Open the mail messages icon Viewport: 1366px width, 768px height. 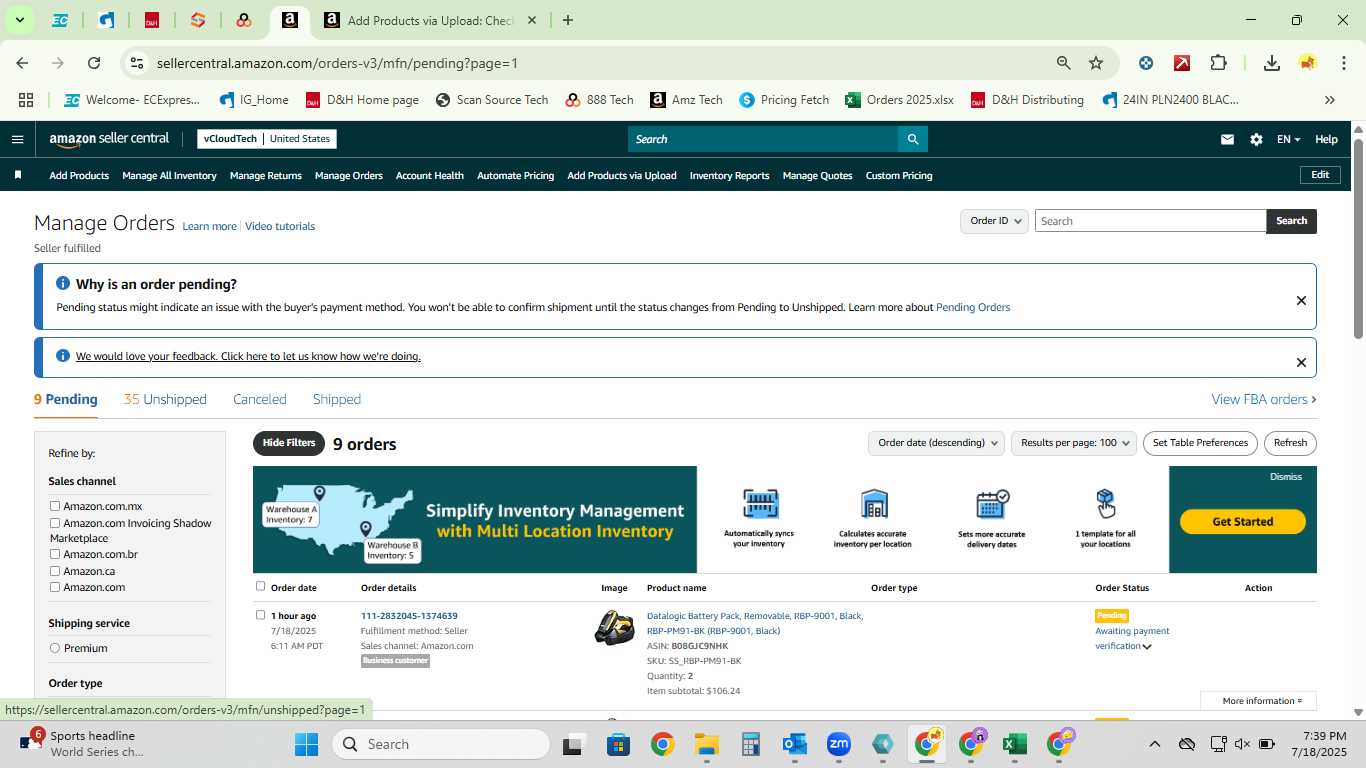coord(1227,140)
